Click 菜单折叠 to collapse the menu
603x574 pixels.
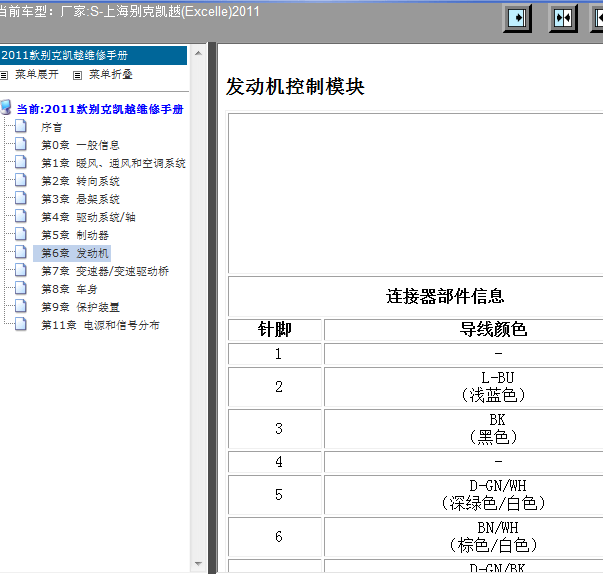[x=111, y=74]
